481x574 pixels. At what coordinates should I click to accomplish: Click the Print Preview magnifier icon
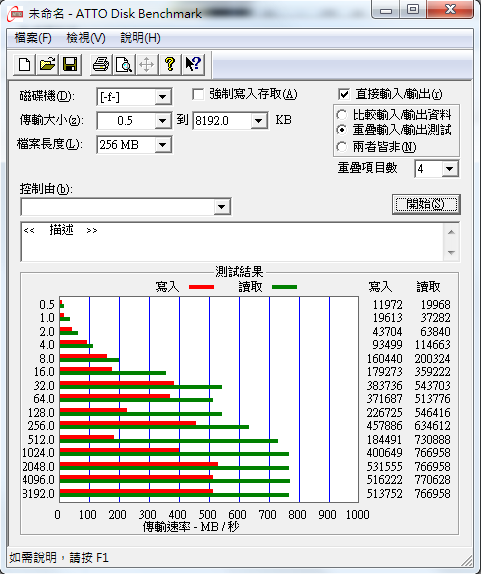click(124, 64)
